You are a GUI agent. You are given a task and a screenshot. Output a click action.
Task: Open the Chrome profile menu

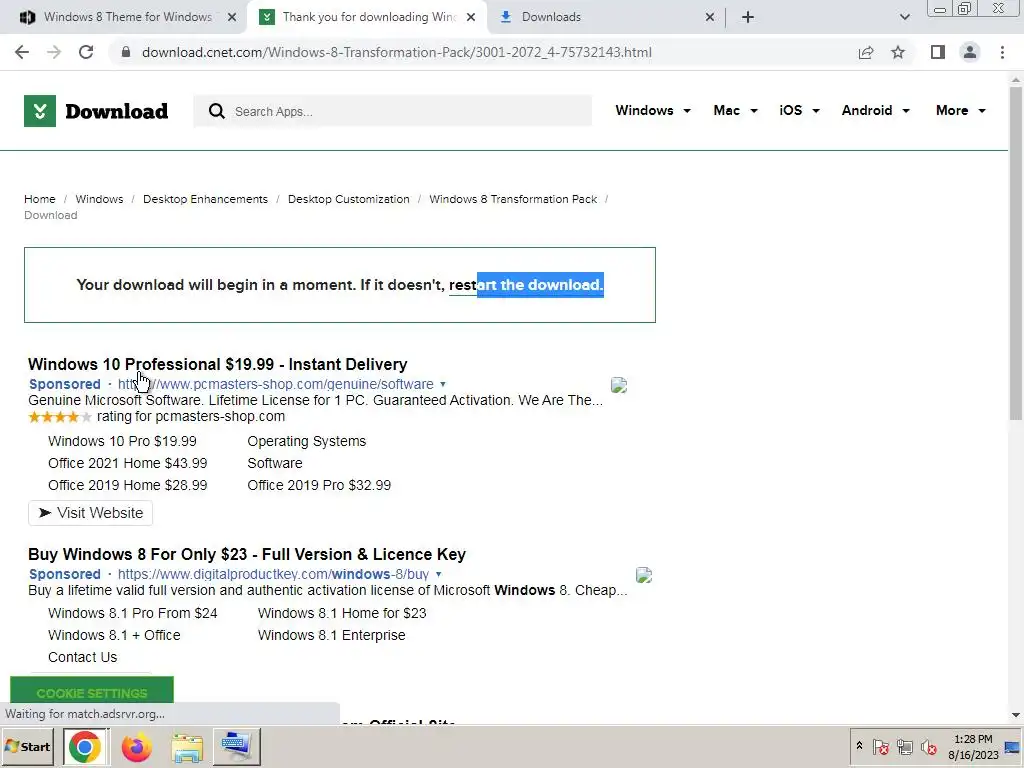(x=970, y=52)
